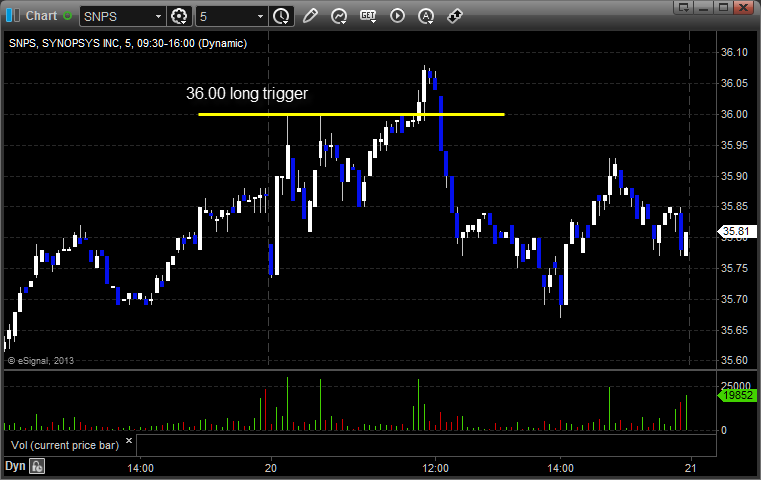This screenshot has height=480, width=761.
Task: Click the green 19852 volume marker
Action: tap(737, 396)
